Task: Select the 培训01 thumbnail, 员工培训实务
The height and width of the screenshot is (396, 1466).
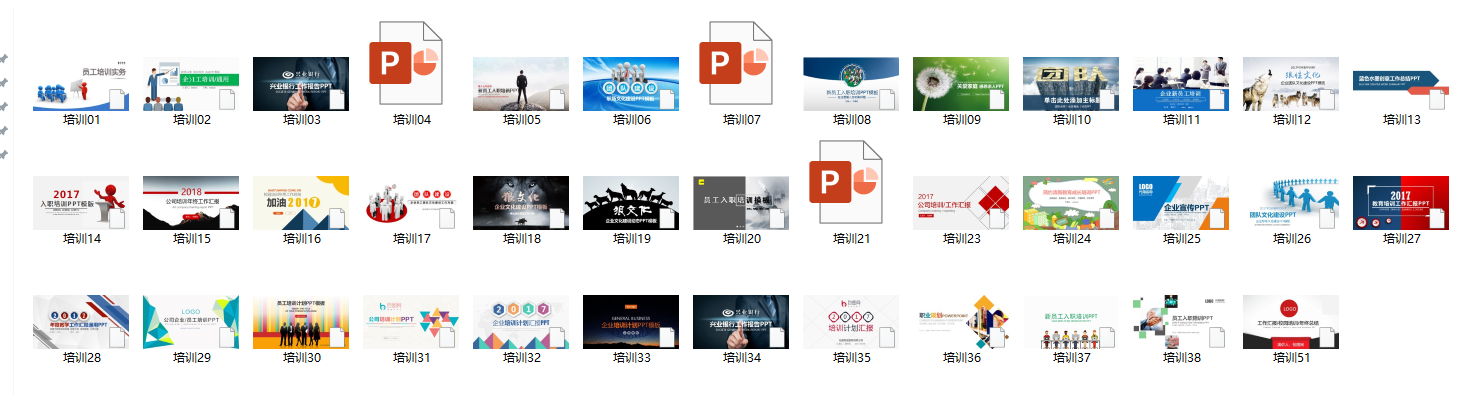Action: [x=81, y=84]
